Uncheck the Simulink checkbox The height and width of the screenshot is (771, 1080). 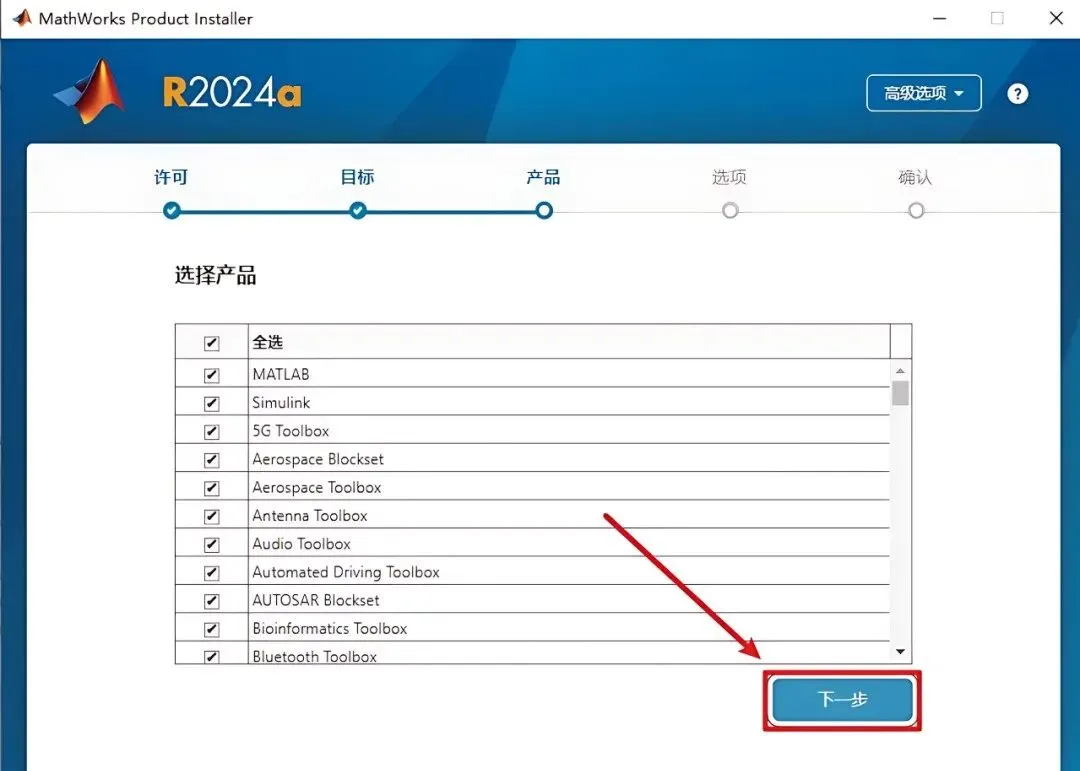211,403
